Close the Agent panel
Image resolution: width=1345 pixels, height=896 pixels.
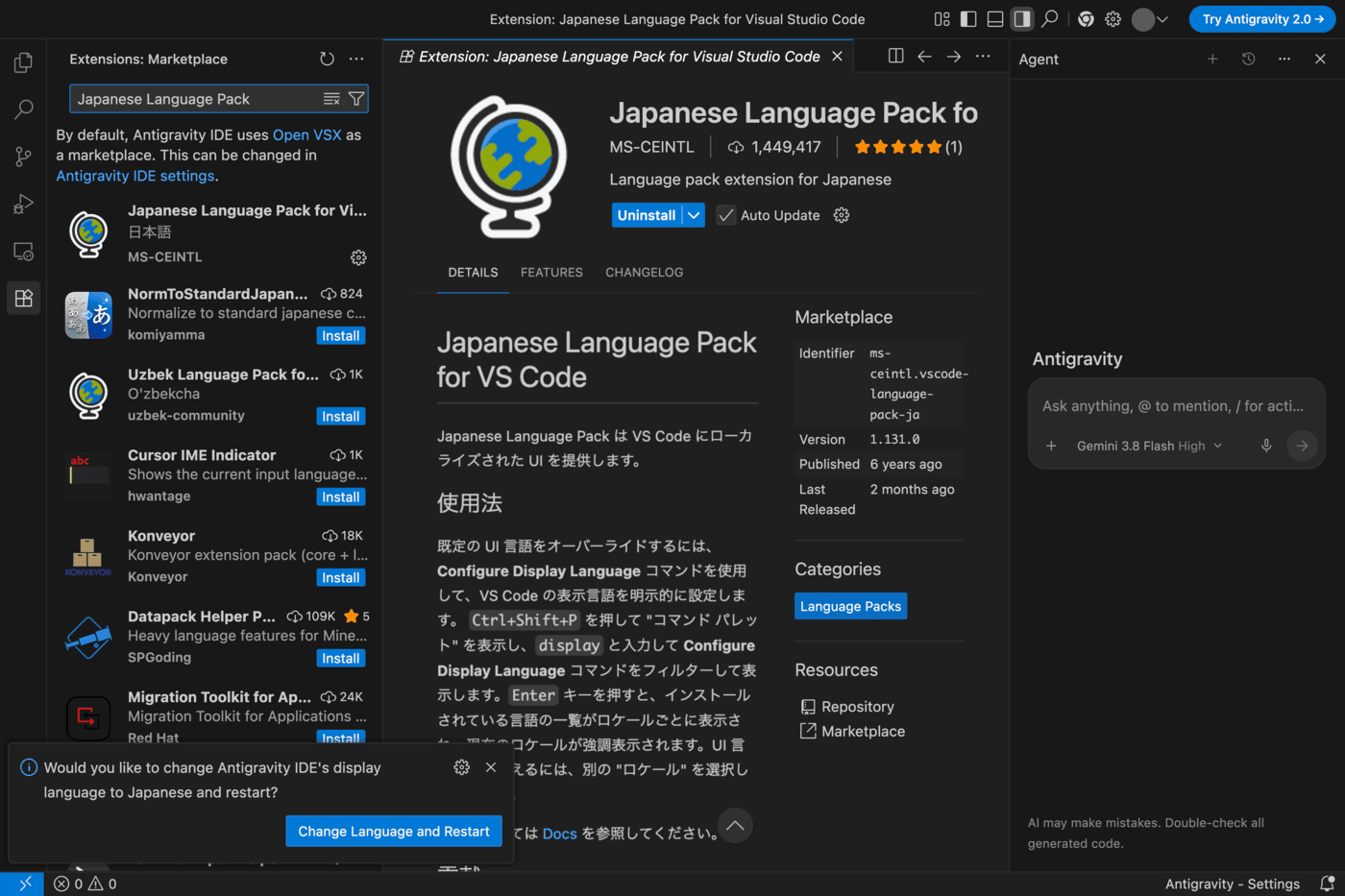[x=1320, y=59]
